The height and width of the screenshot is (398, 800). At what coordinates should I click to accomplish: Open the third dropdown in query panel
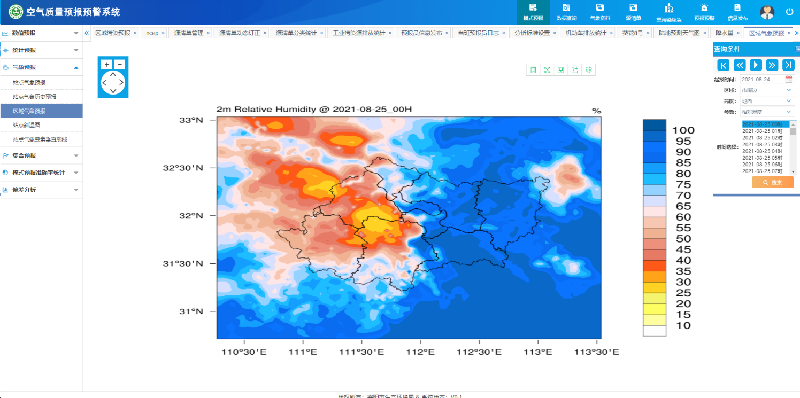pyautogui.click(x=766, y=111)
